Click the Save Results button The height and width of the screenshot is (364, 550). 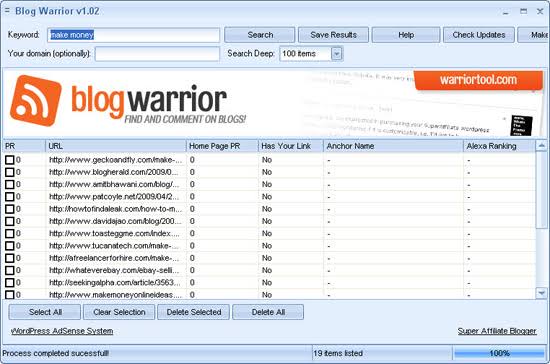333,35
